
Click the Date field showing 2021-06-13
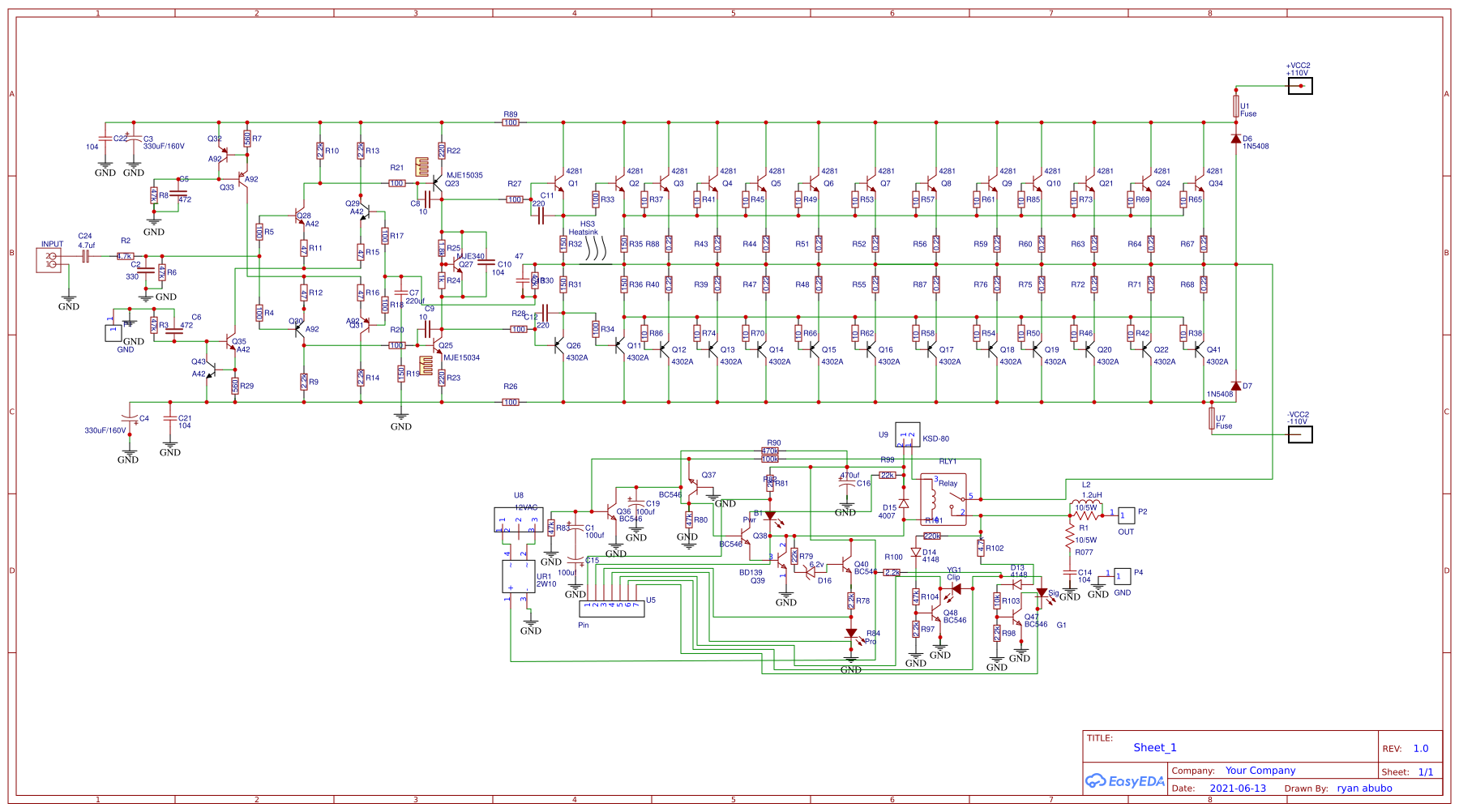click(1236, 787)
